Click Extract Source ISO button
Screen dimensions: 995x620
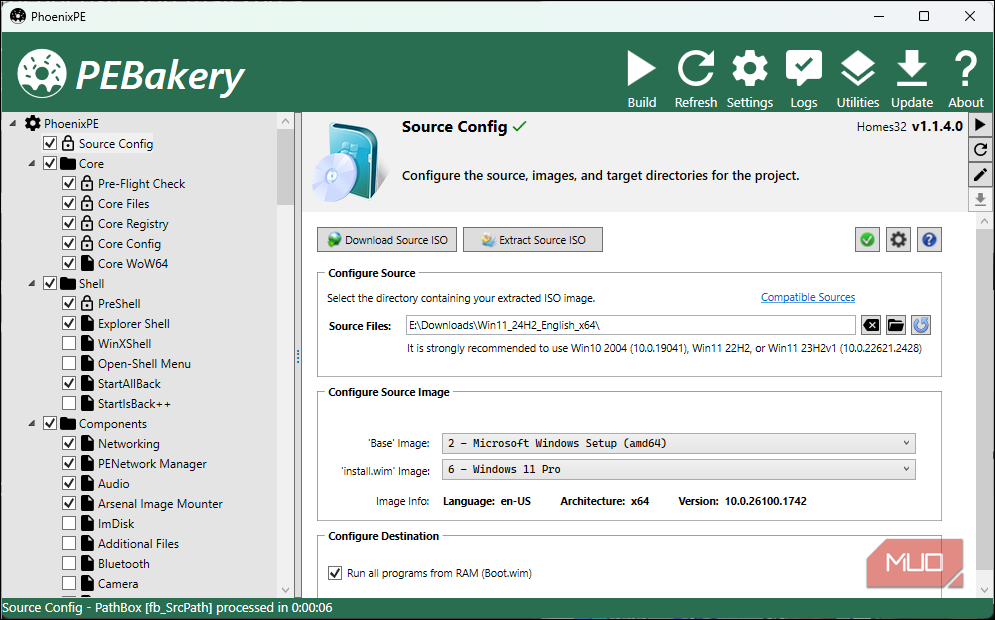point(532,240)
